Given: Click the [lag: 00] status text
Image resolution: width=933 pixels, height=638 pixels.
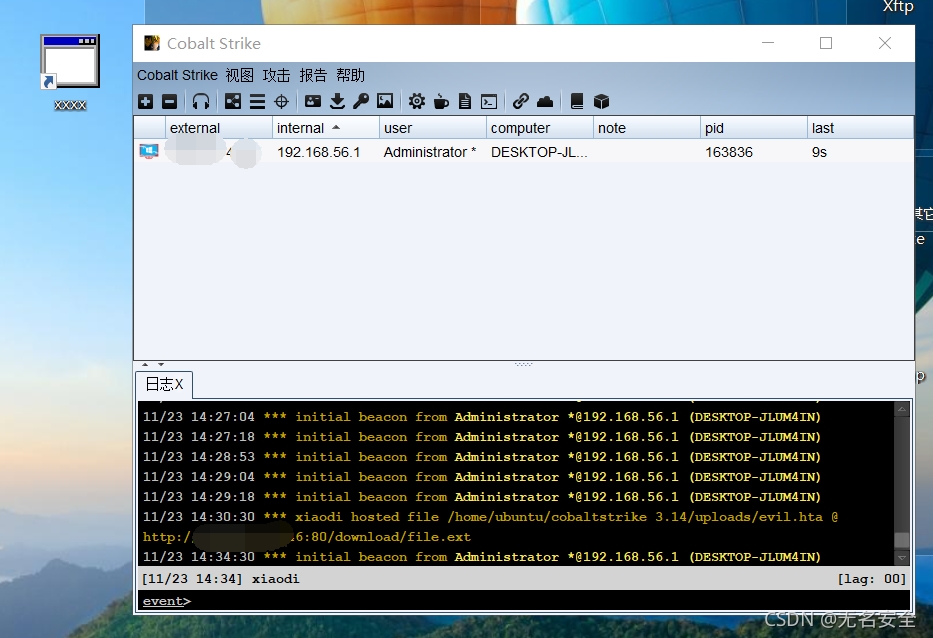Looking at the screenshot, I should click(x=871, y=578).
